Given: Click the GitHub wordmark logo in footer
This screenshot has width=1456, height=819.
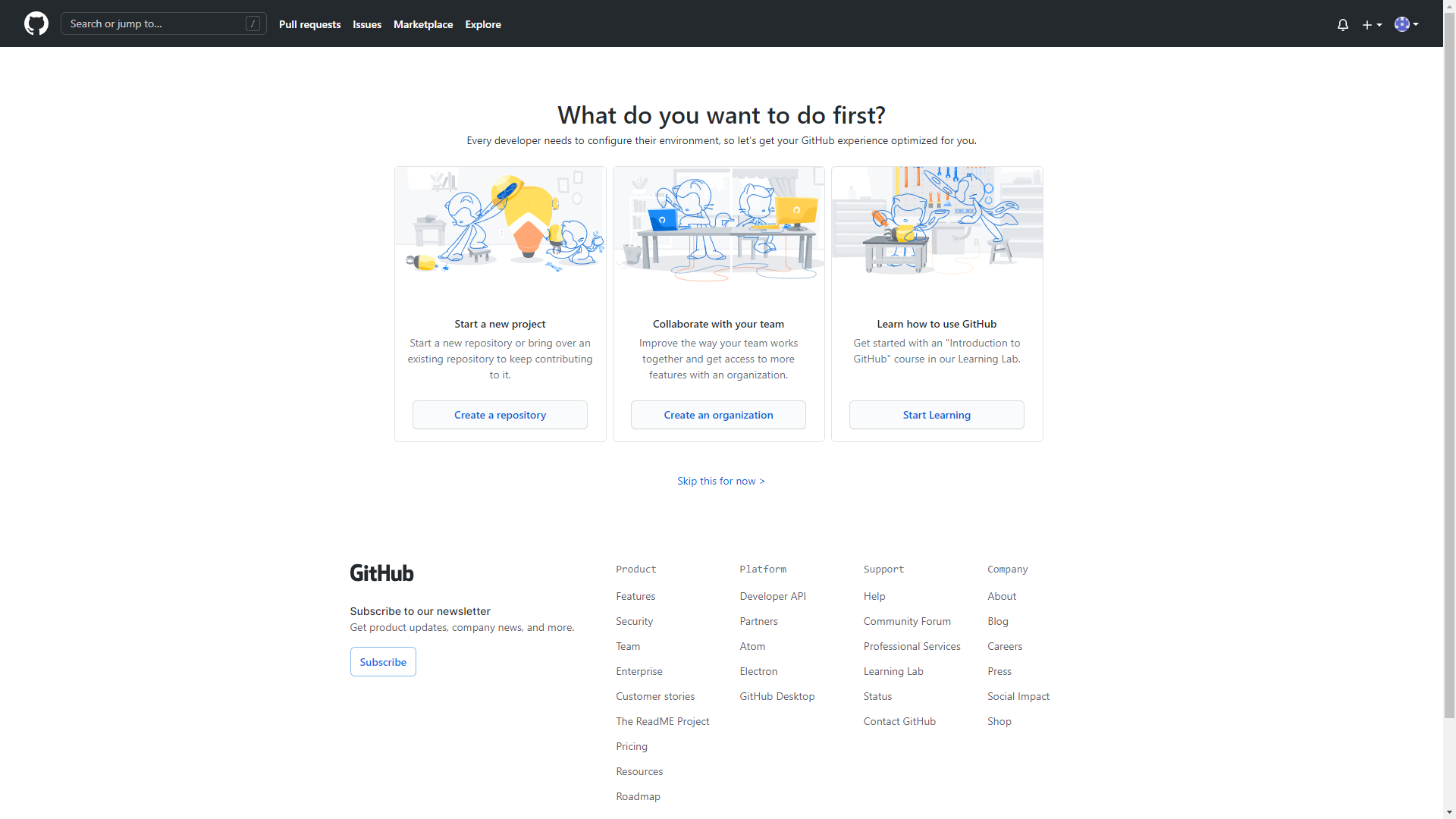Looking at the screenshot, I should point(381,573).
